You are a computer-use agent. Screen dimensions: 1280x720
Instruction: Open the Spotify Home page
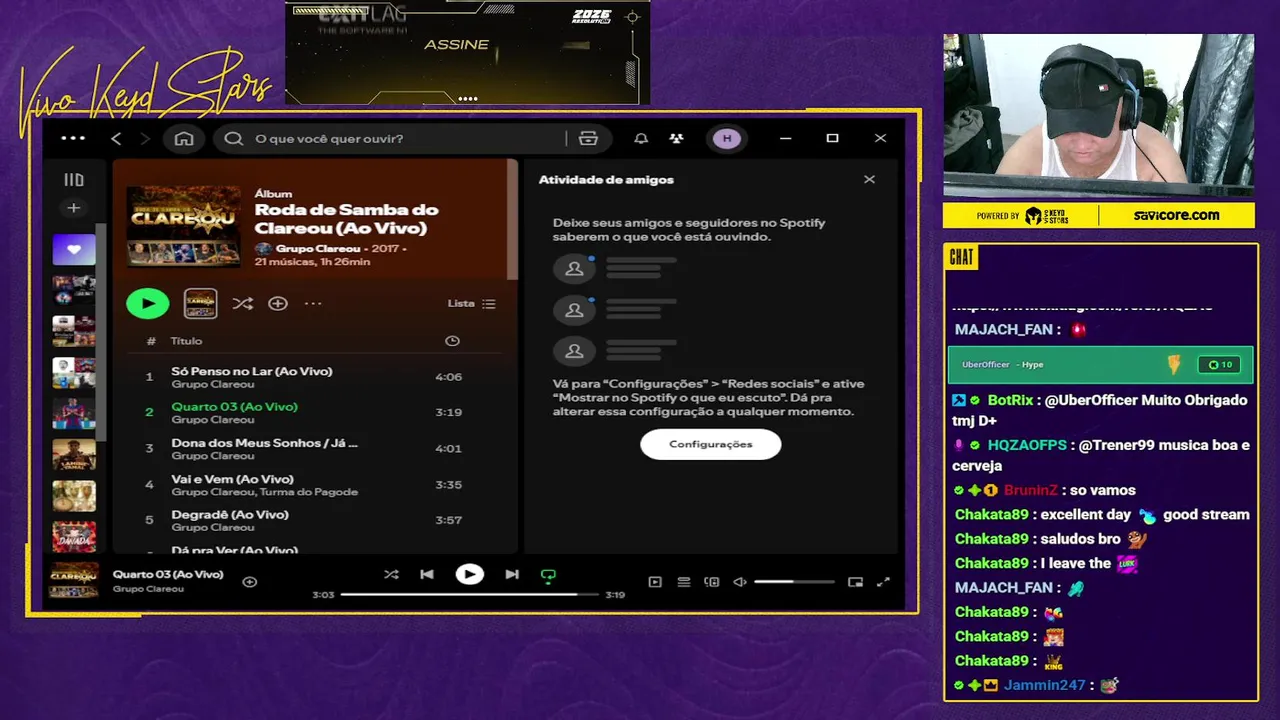click(x=184, y=139)
